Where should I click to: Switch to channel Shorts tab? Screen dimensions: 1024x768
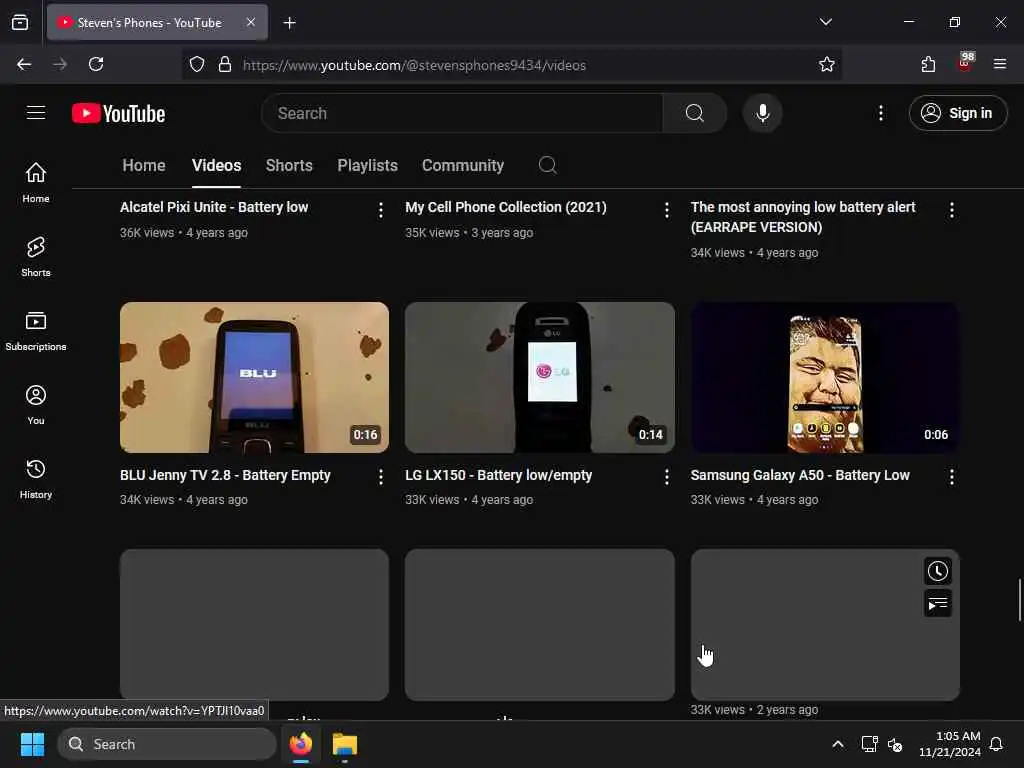tap(289, 165)
